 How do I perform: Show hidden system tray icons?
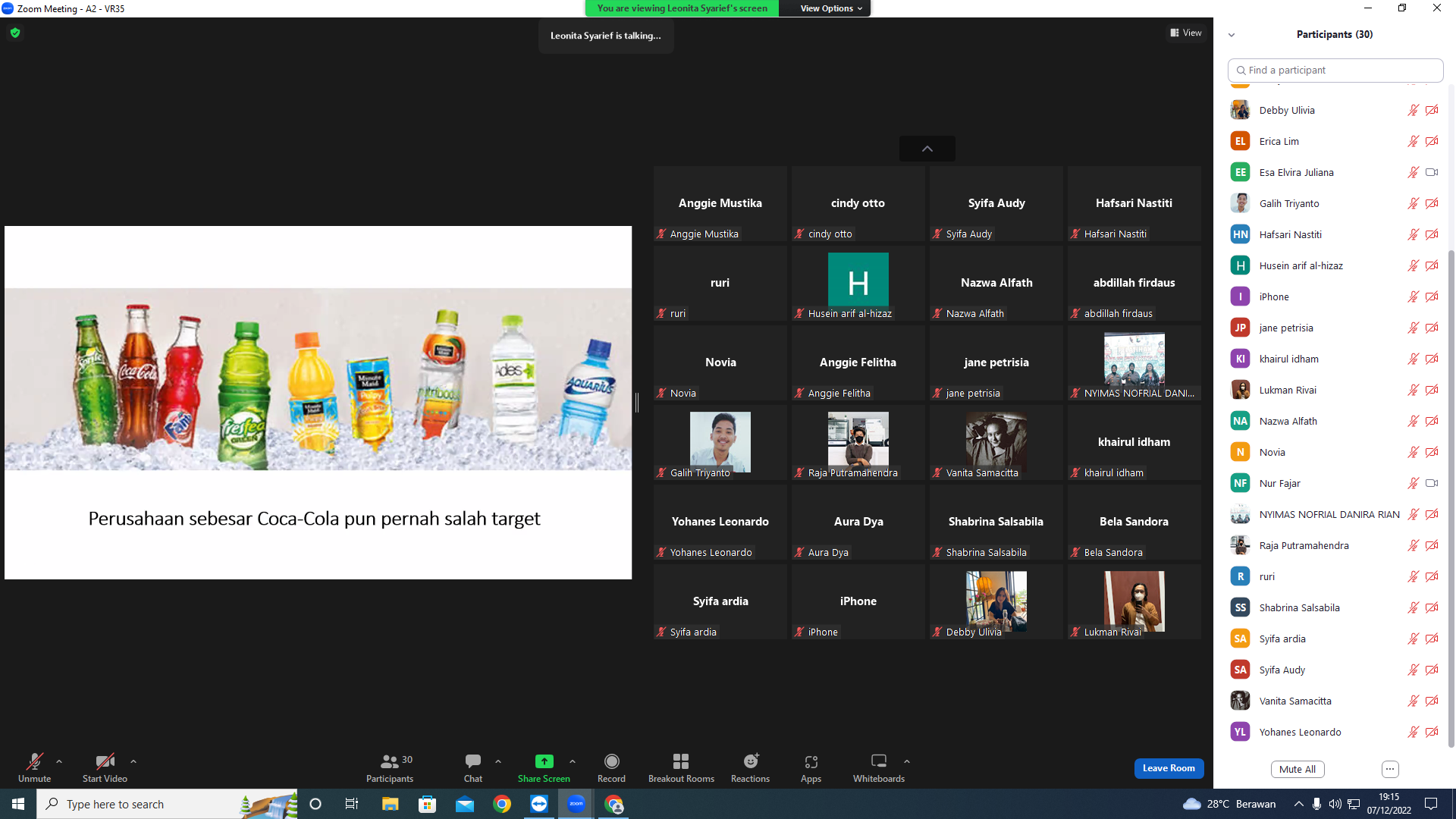[1298, 804]
